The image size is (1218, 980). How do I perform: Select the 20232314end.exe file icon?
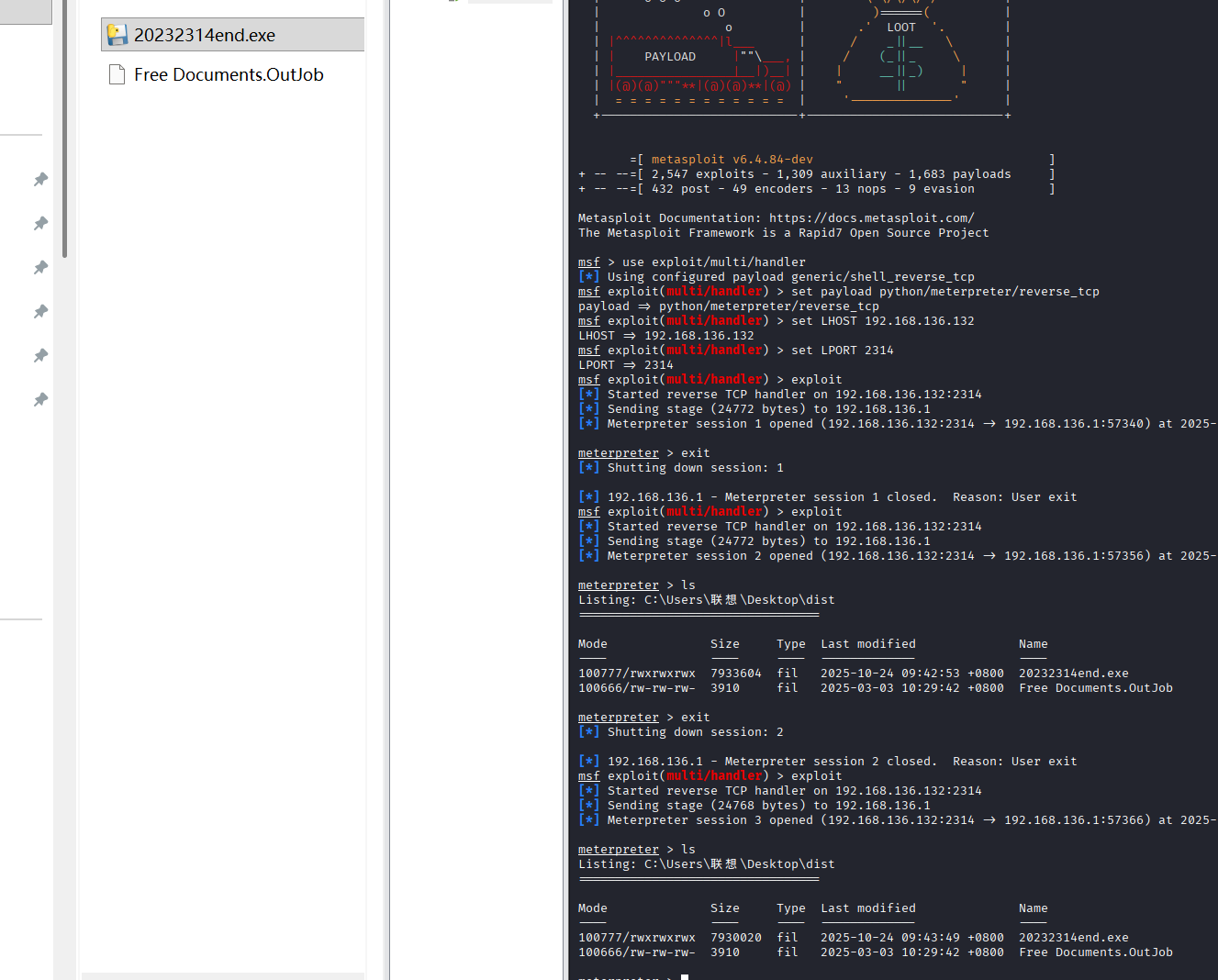pyautogui.click(x=117, y=35)
